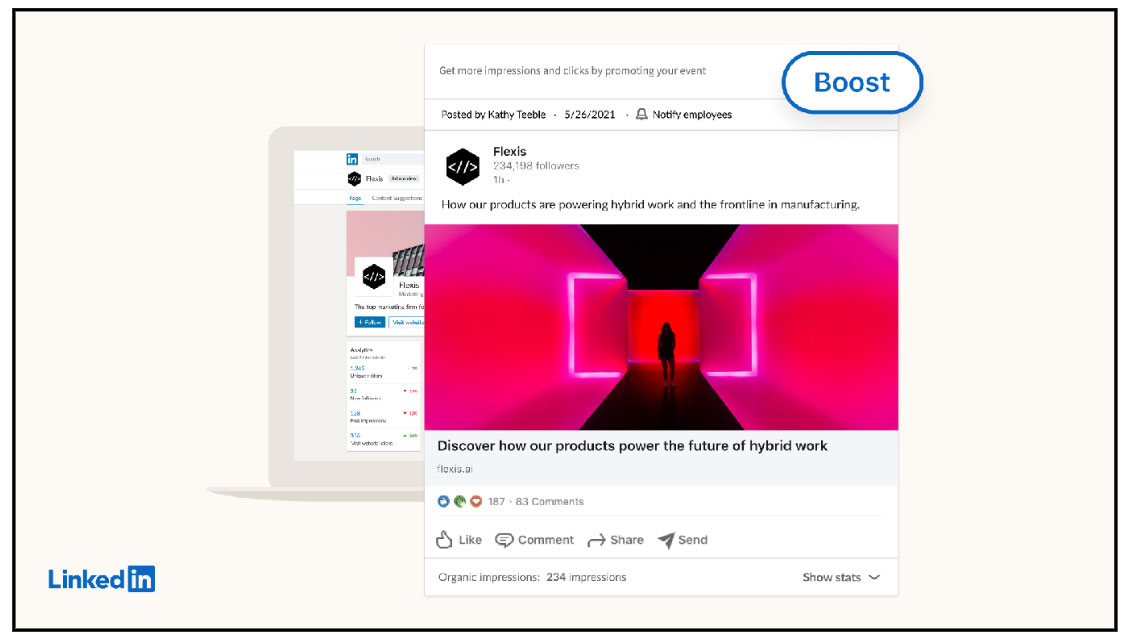The height and width of the screenshot is (642, 1136).
Task: Expand the Show stats chevron
Action: tap(874, 578)
